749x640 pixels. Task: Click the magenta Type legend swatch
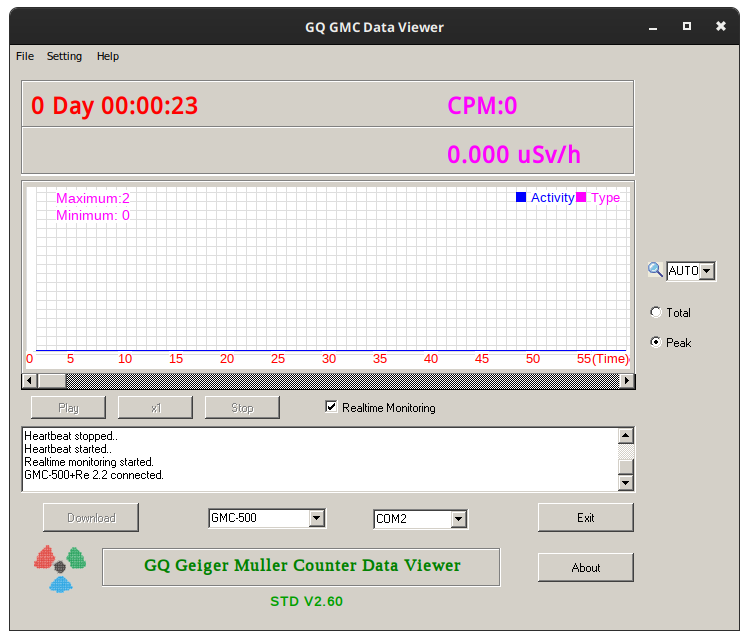581,197
